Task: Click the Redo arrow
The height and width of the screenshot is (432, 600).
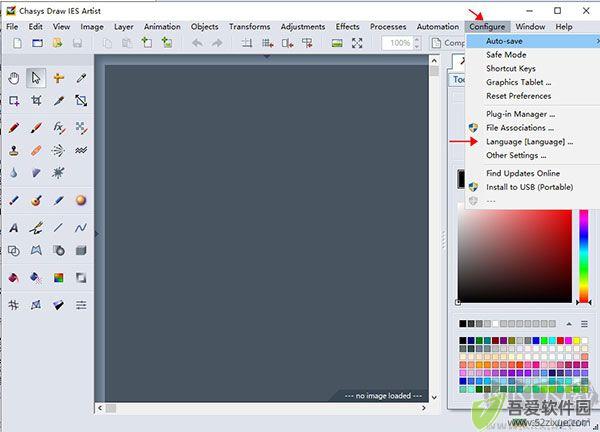Action: point(217,43)
